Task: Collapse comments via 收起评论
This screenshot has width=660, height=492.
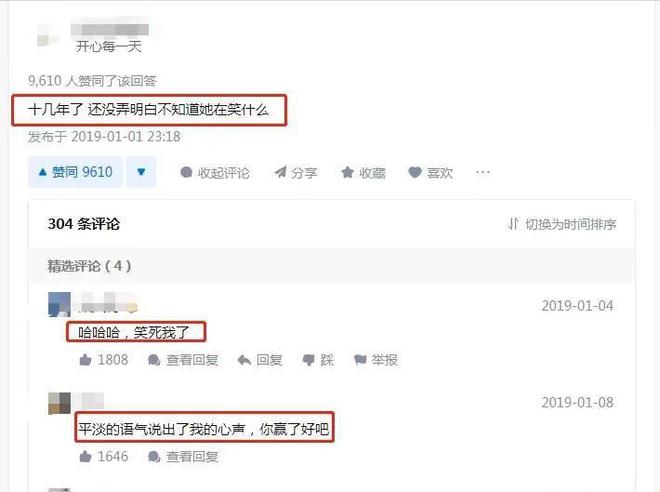Action: 215,173
